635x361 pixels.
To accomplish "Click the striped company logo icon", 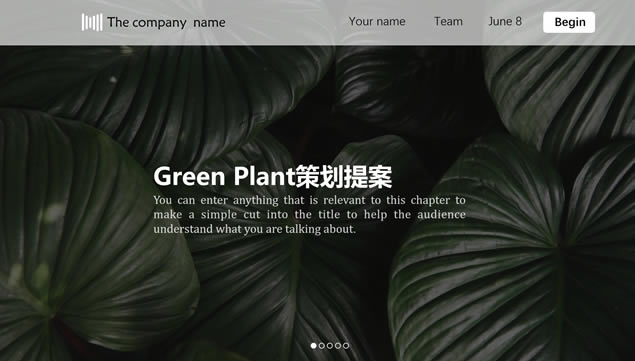I will click(x=92, y=22).
